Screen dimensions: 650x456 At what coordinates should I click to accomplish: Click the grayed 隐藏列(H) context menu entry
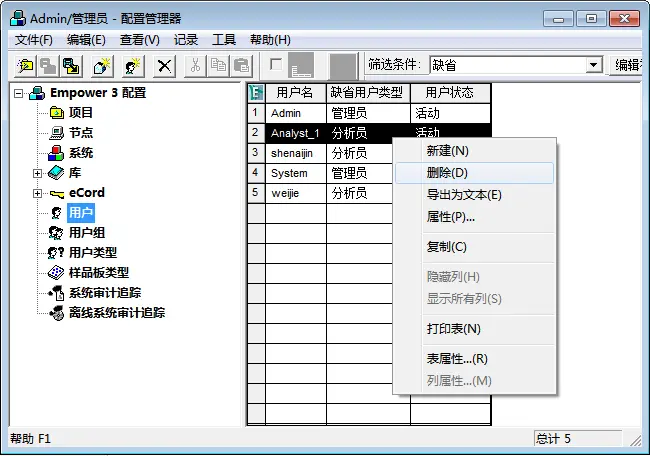[474, 277]
